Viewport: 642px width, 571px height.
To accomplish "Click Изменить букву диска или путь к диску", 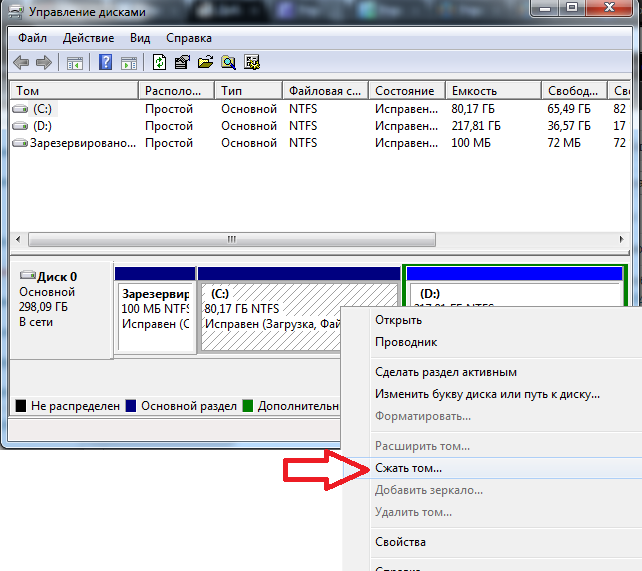I will point(487,394).
